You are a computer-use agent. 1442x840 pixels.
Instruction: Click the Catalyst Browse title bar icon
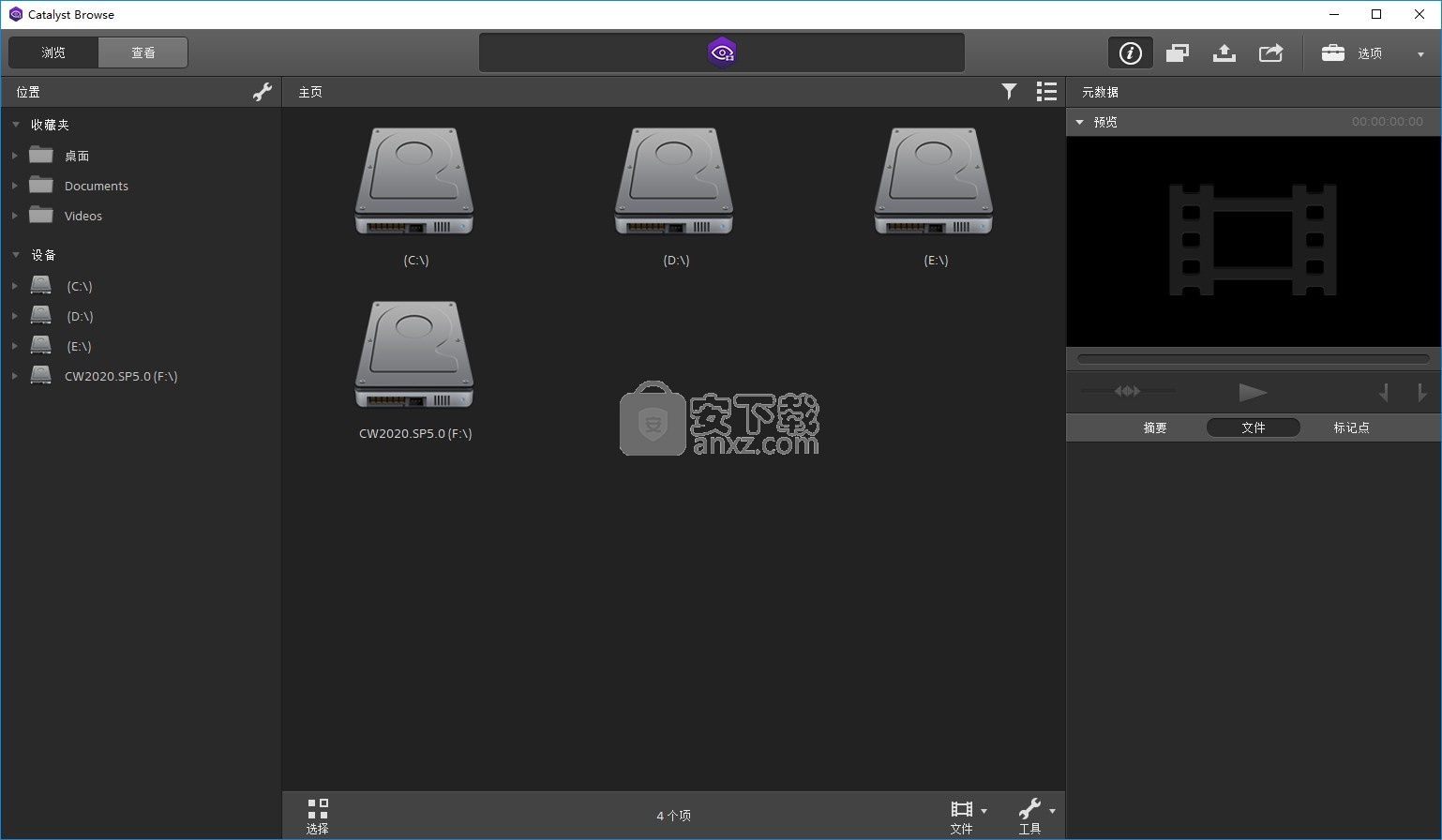[x=15, y=14]
